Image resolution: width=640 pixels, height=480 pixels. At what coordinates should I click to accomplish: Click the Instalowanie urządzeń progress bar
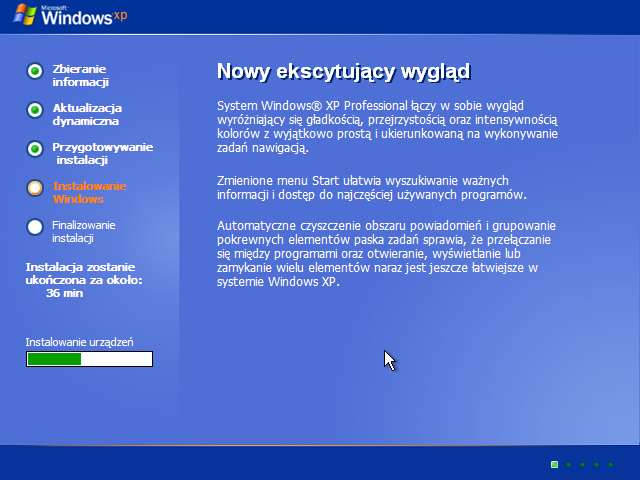89,359
